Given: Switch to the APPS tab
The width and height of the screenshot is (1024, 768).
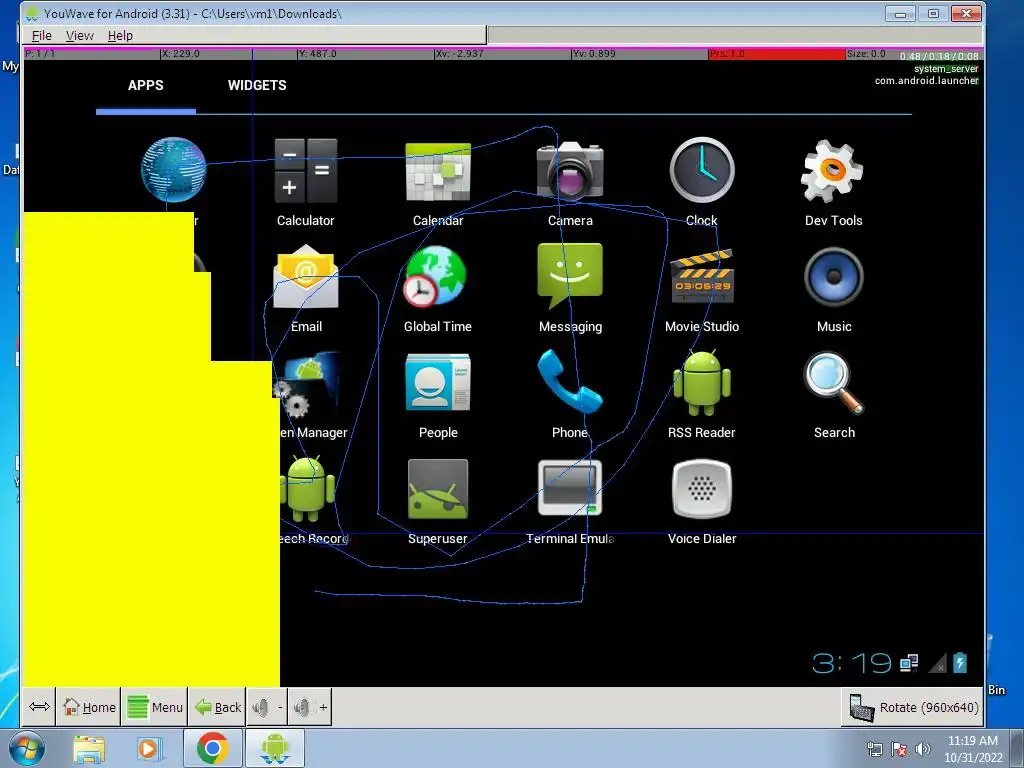Looking at the screenshot, I should click(x=146, y=86).
